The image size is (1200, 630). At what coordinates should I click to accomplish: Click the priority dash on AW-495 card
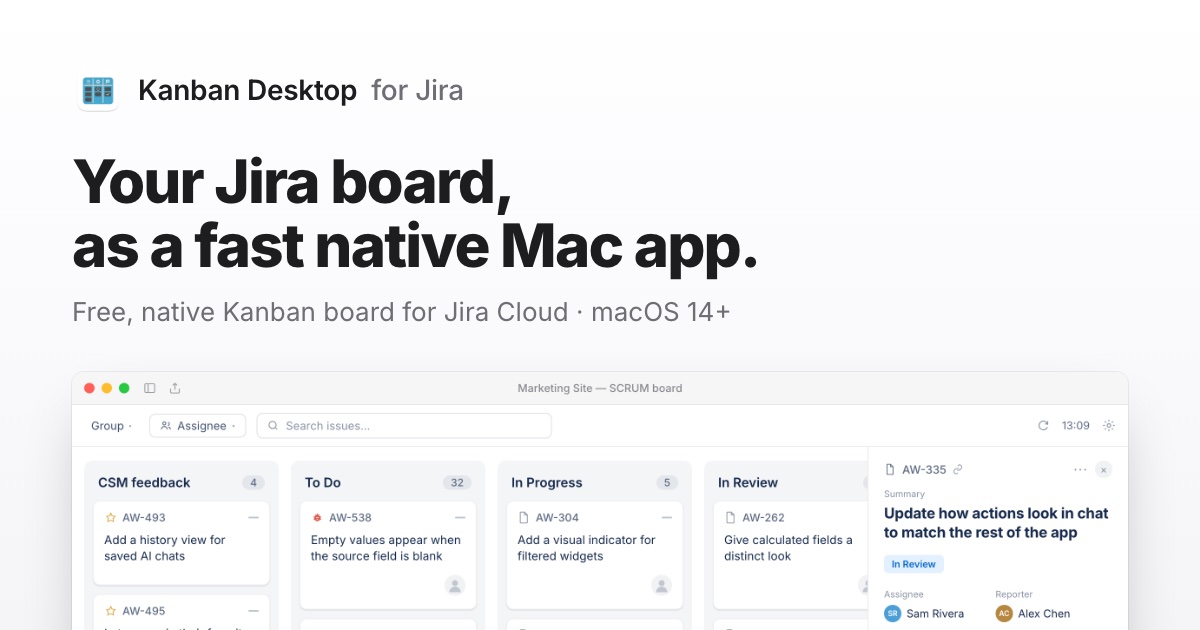point(253,611)
